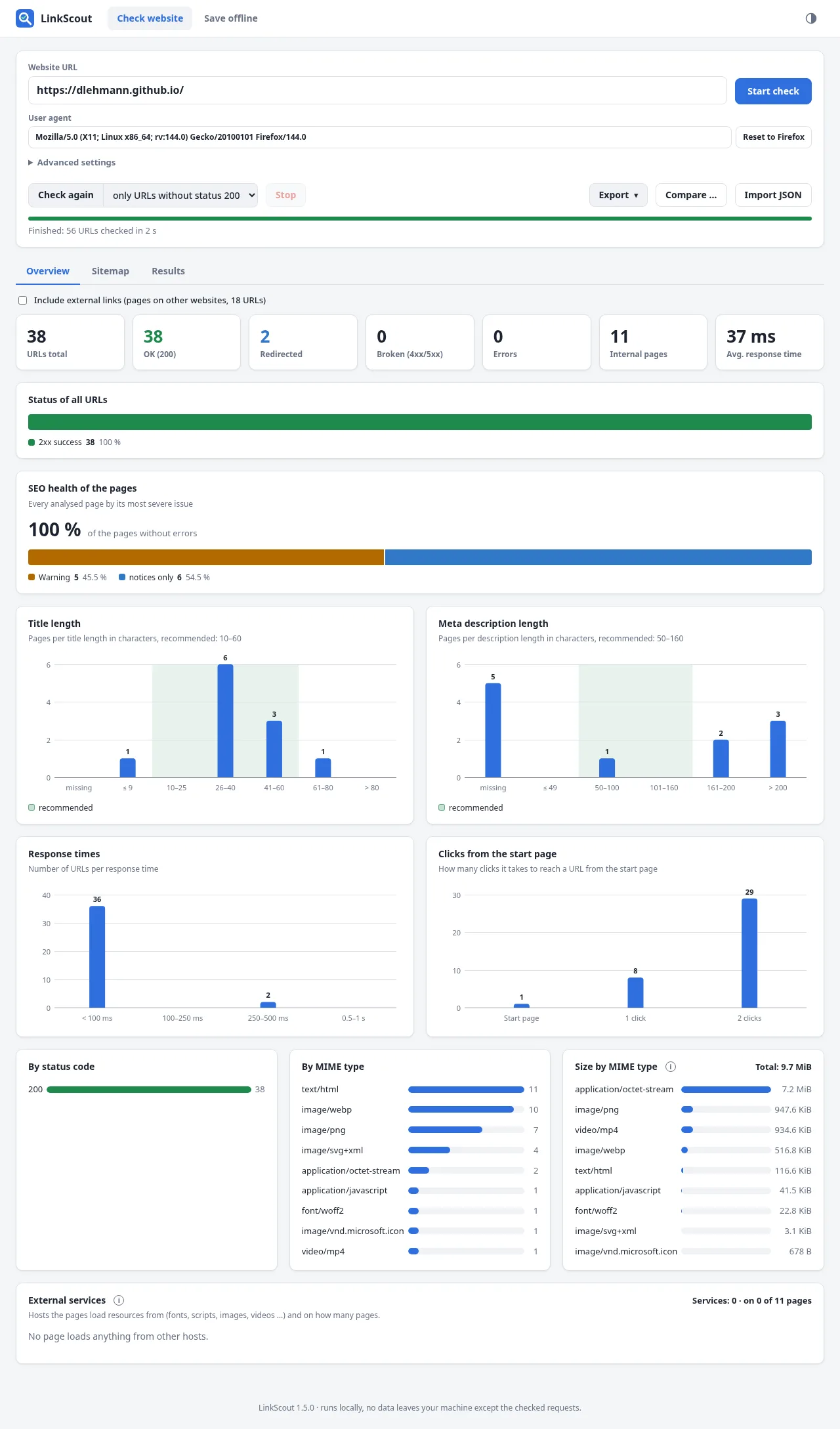840x1429 pixels.
Task: Click video/mp4 row in Size by MIME type
Action: (x=693, y=1130)
